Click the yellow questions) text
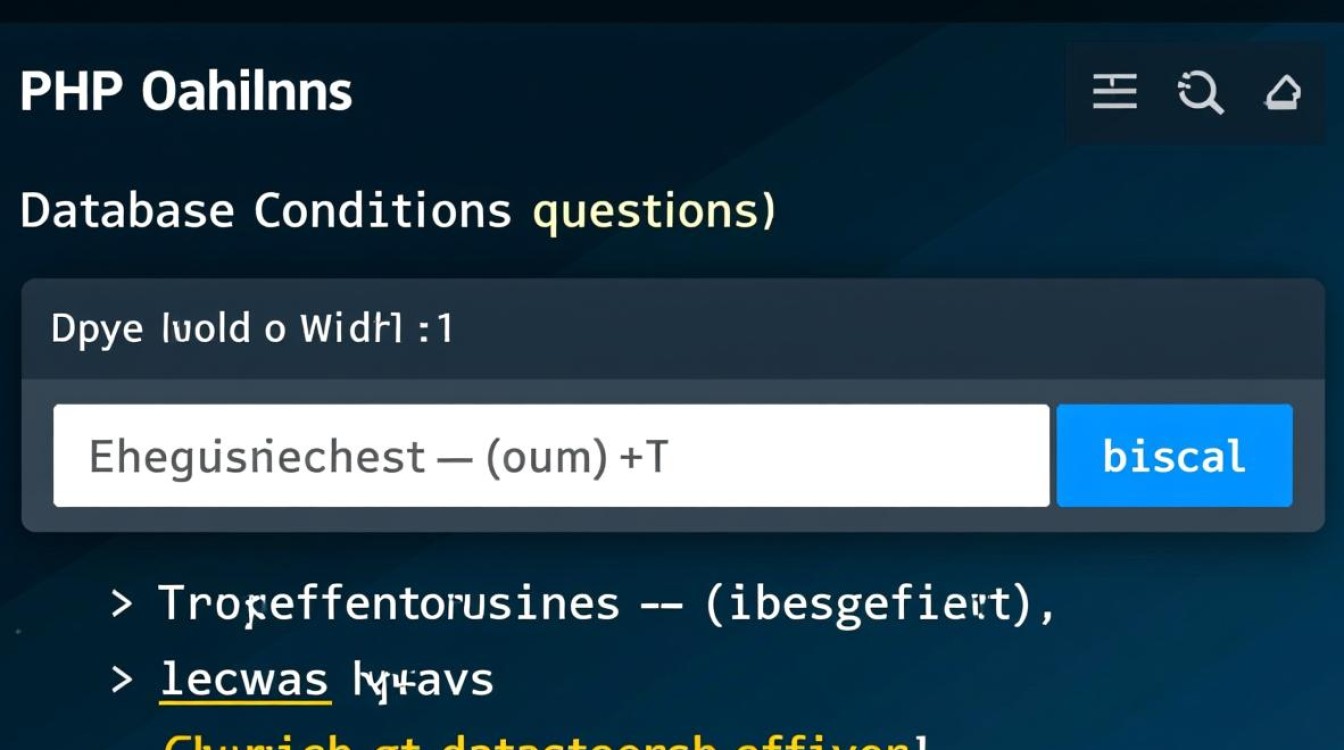 tap(653, 211)
